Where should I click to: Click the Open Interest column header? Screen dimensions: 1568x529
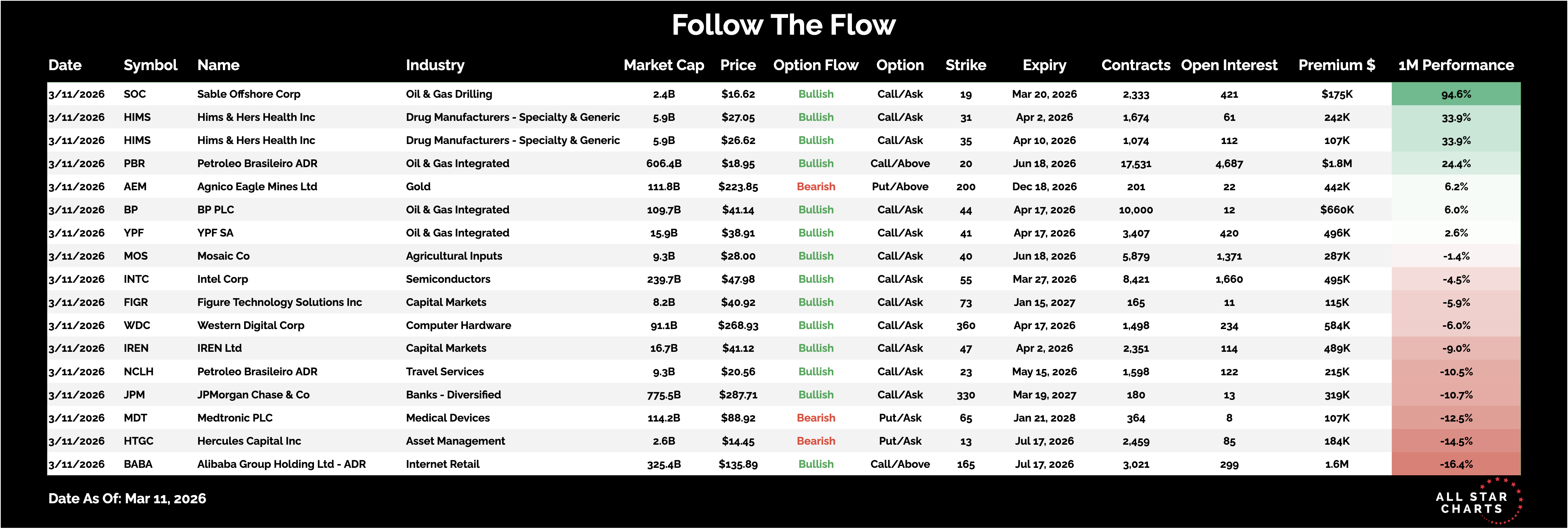(x=1228, y=65)
